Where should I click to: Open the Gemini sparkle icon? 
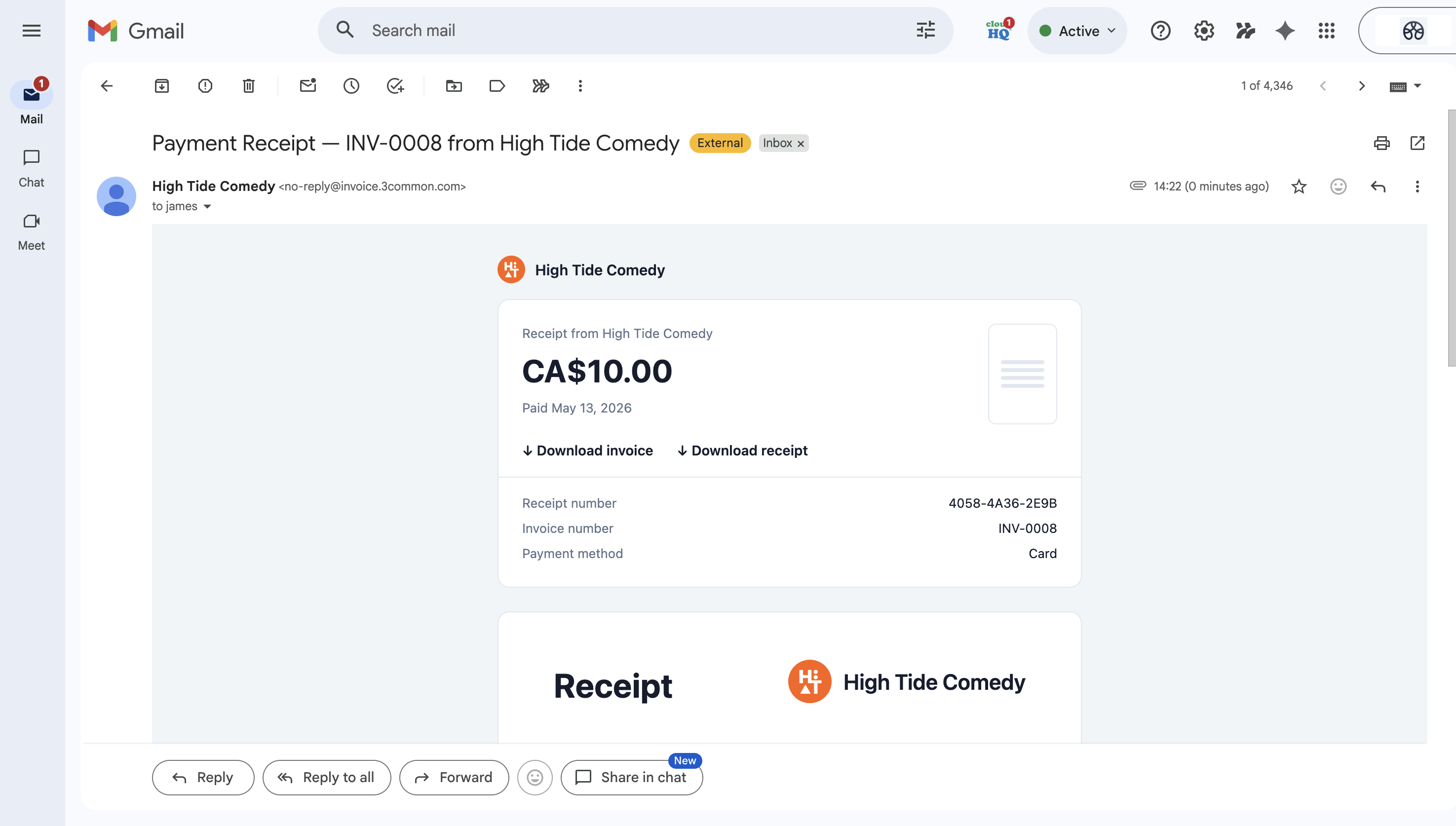click(1285, 31)
